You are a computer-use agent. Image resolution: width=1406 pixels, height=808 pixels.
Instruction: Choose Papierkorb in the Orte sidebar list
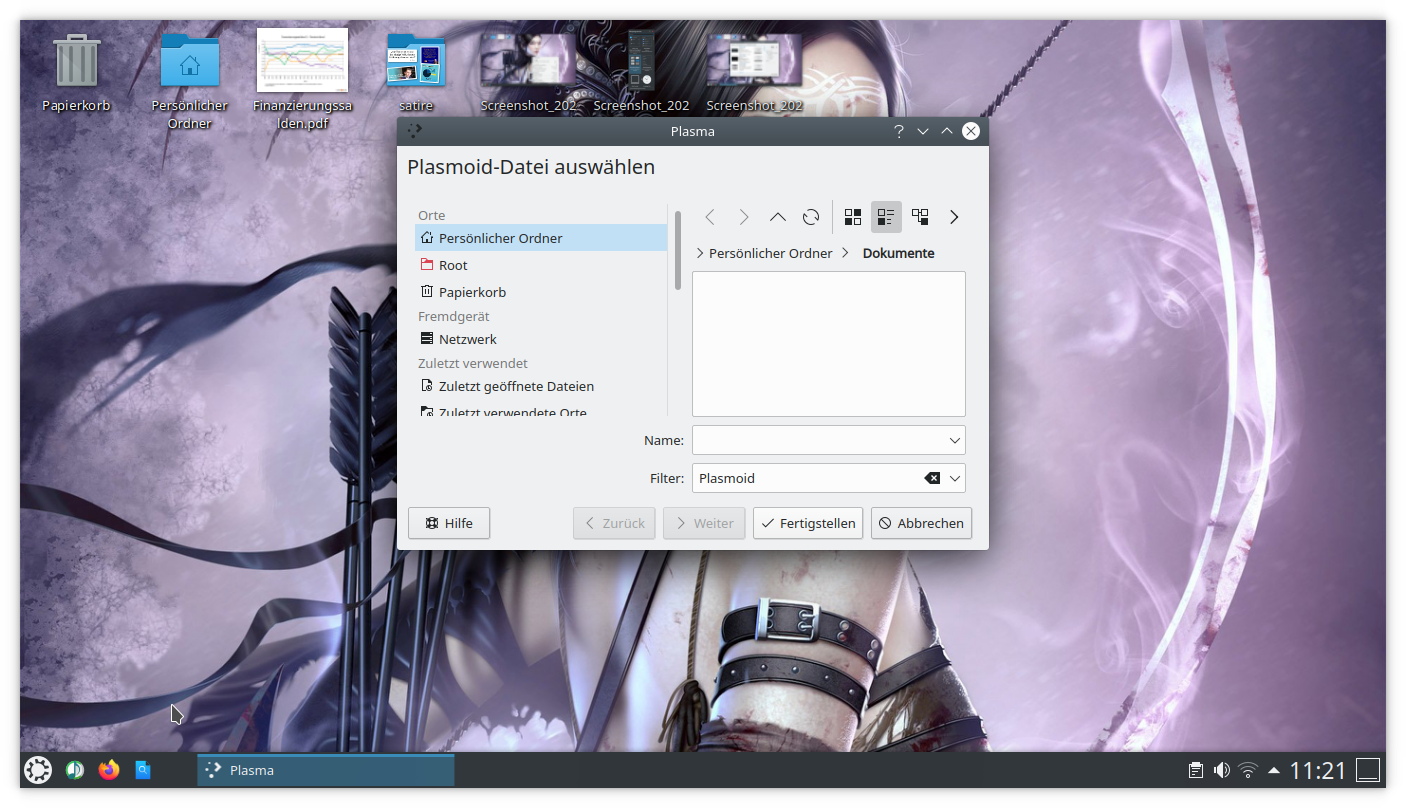(541, 292)
